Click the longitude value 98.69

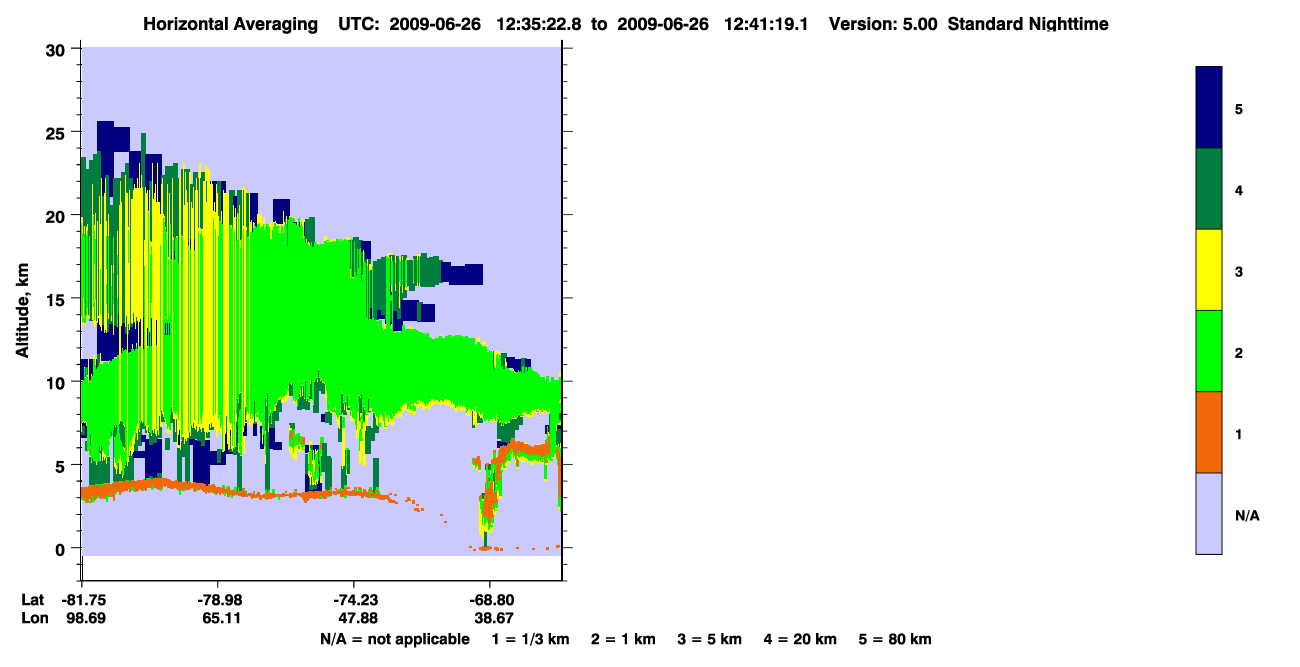(85, 619)
